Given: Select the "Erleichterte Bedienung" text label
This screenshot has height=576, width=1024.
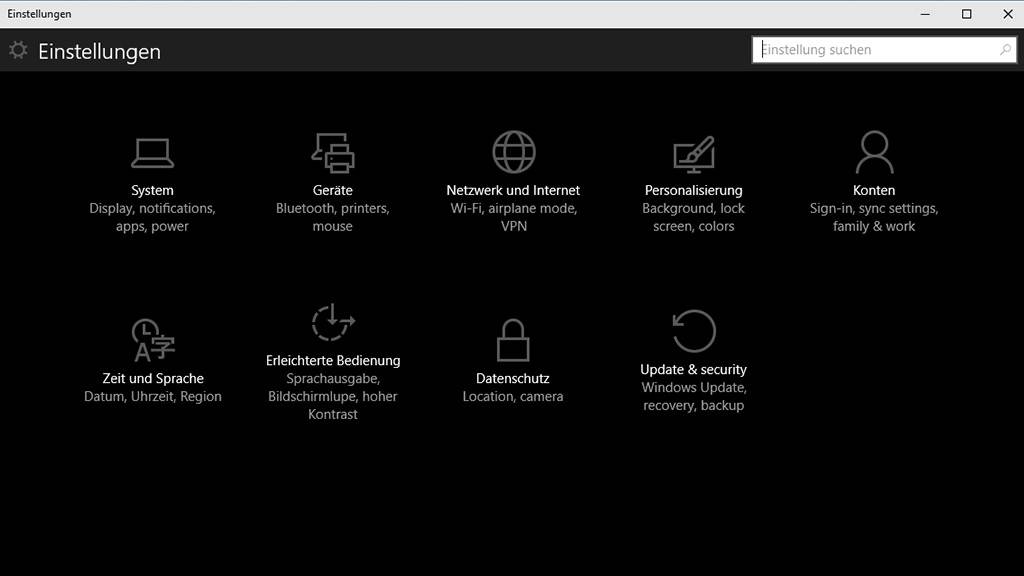Looking at the screenshot, I should 333,360.
